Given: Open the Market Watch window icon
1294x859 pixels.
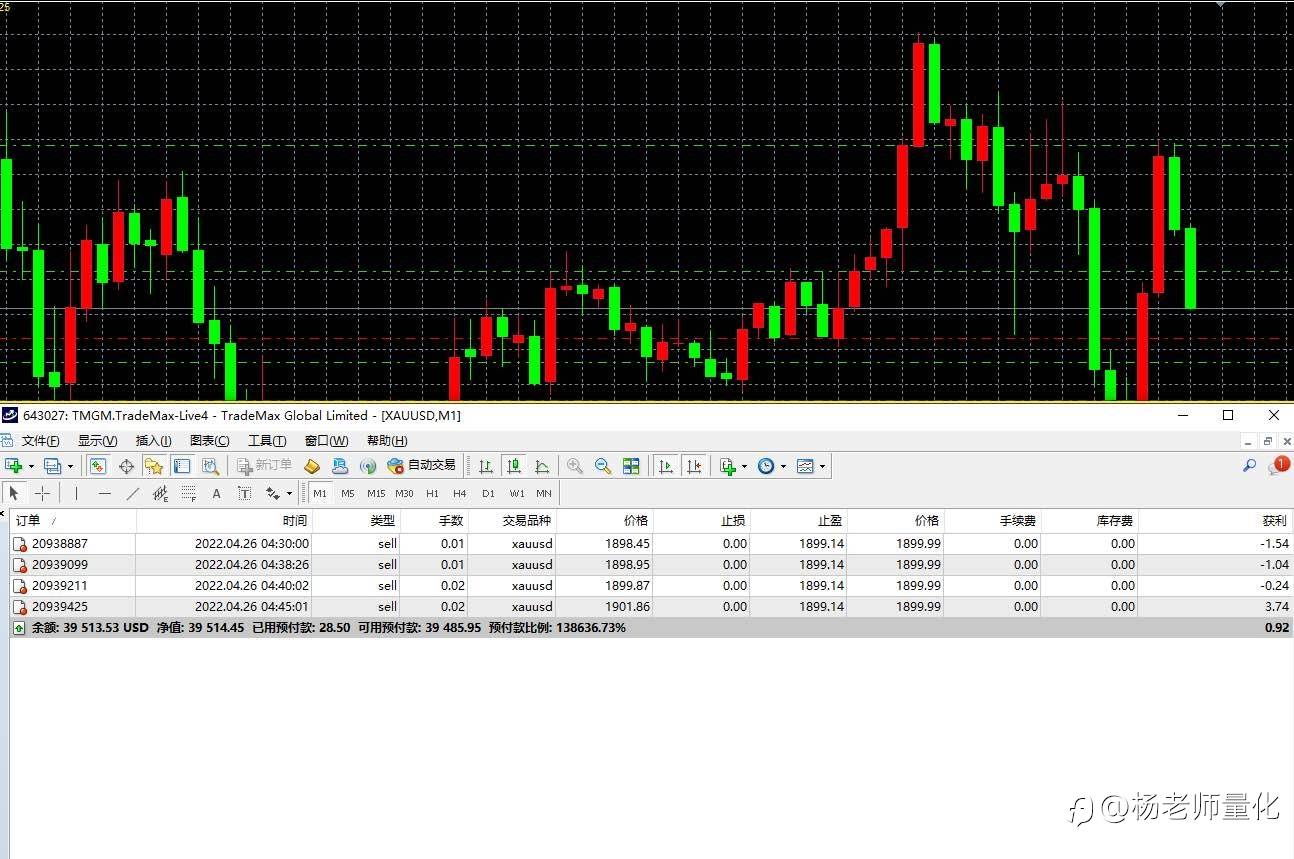Looking at the screenshot, I should click(97, 466).
